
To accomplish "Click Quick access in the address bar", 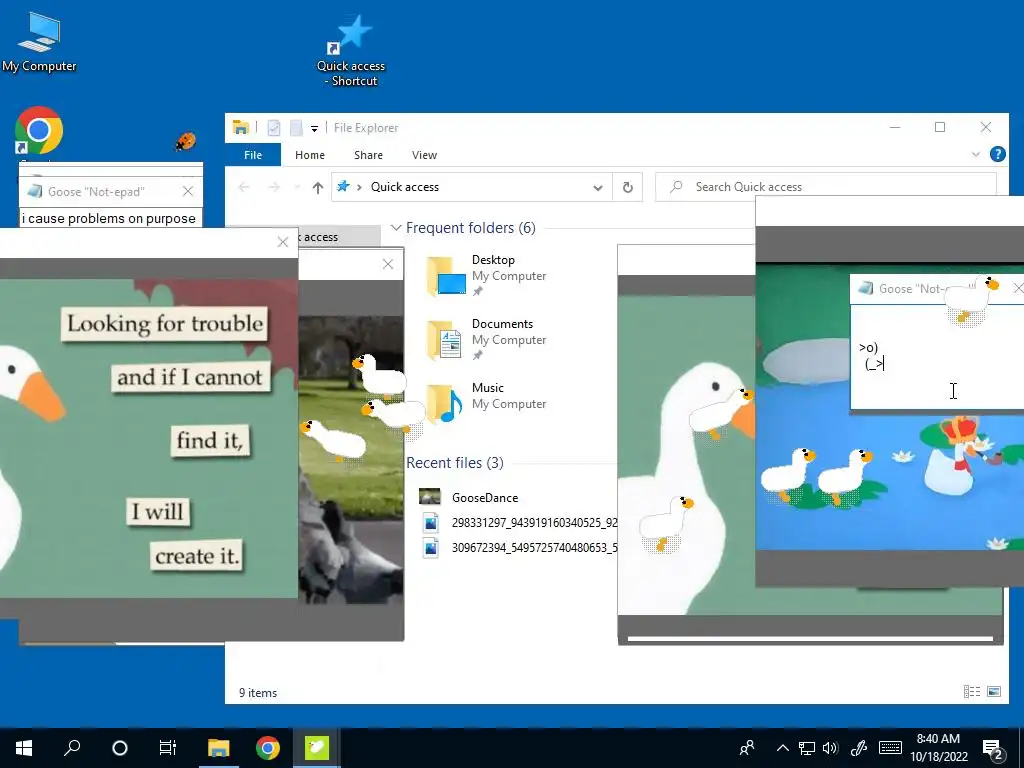I will click(405, 187).
